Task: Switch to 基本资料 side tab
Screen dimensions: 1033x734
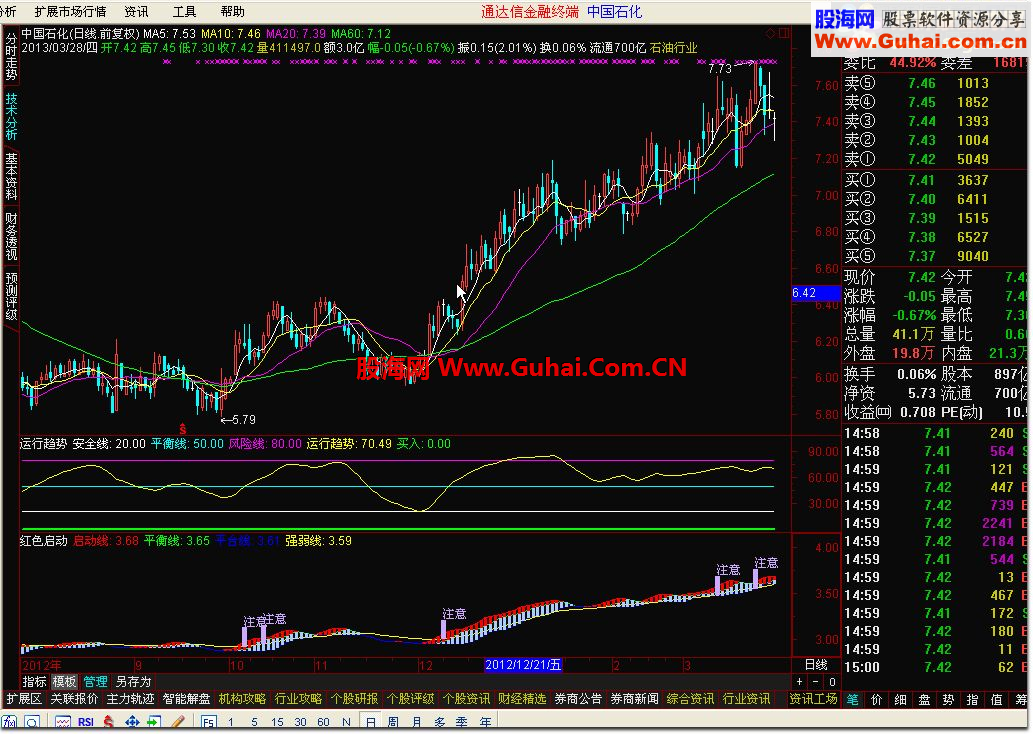Action: click(11, 176)
